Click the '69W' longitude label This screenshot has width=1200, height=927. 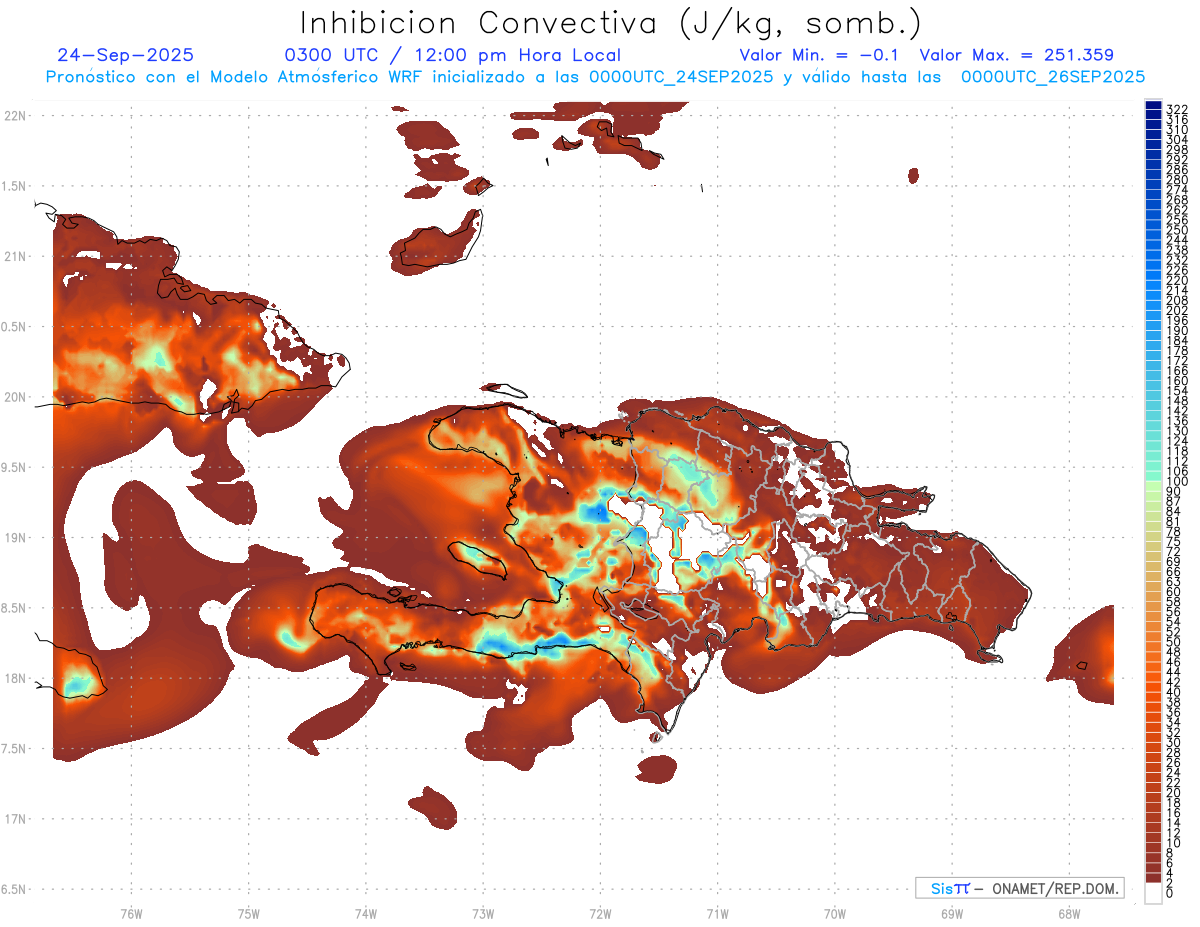click(x=952, y=913)
